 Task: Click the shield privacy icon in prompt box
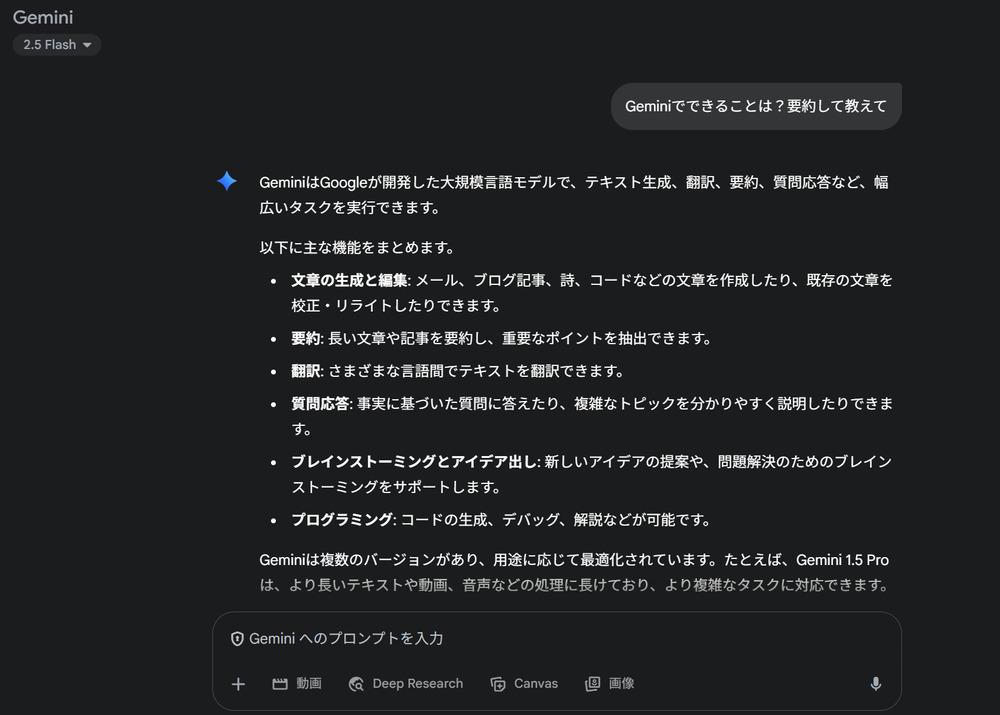click(237, 638)
